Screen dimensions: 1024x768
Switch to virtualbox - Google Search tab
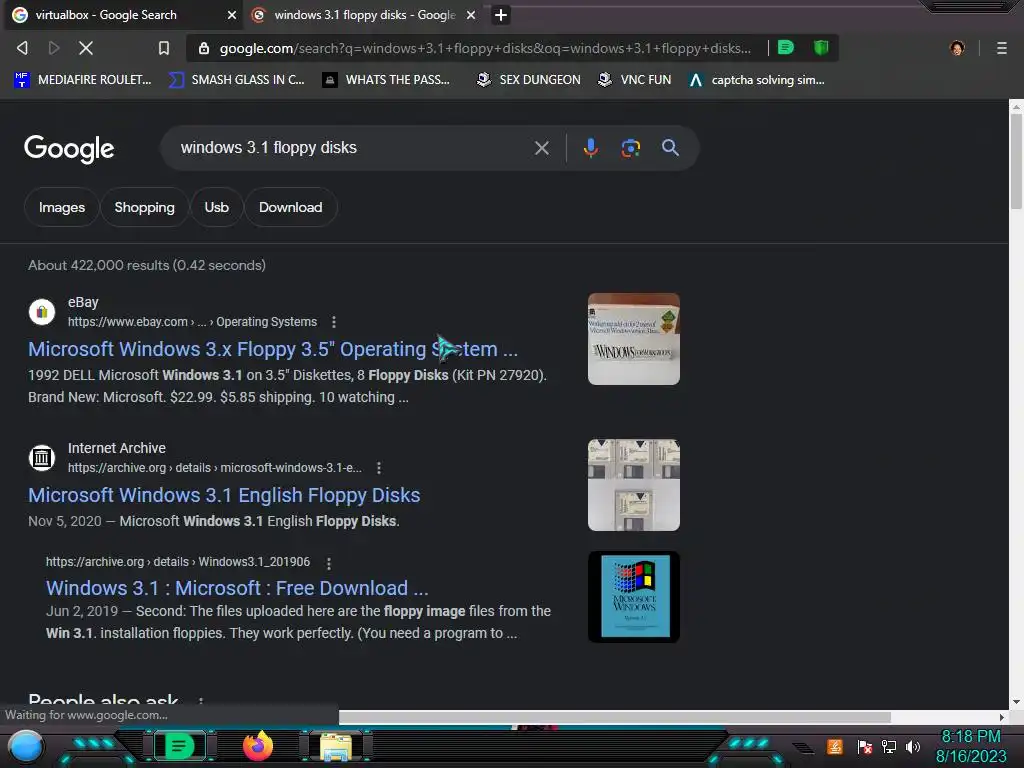[122, 15]
